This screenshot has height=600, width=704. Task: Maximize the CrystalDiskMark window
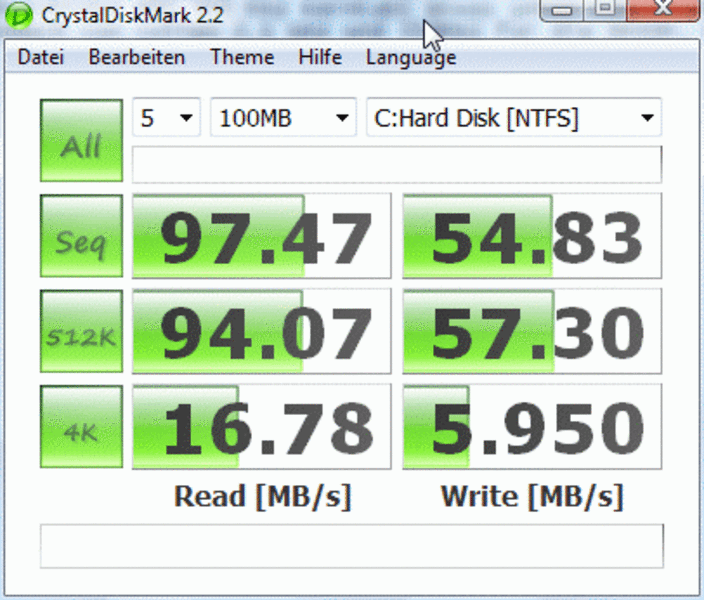tap(605, 9)
